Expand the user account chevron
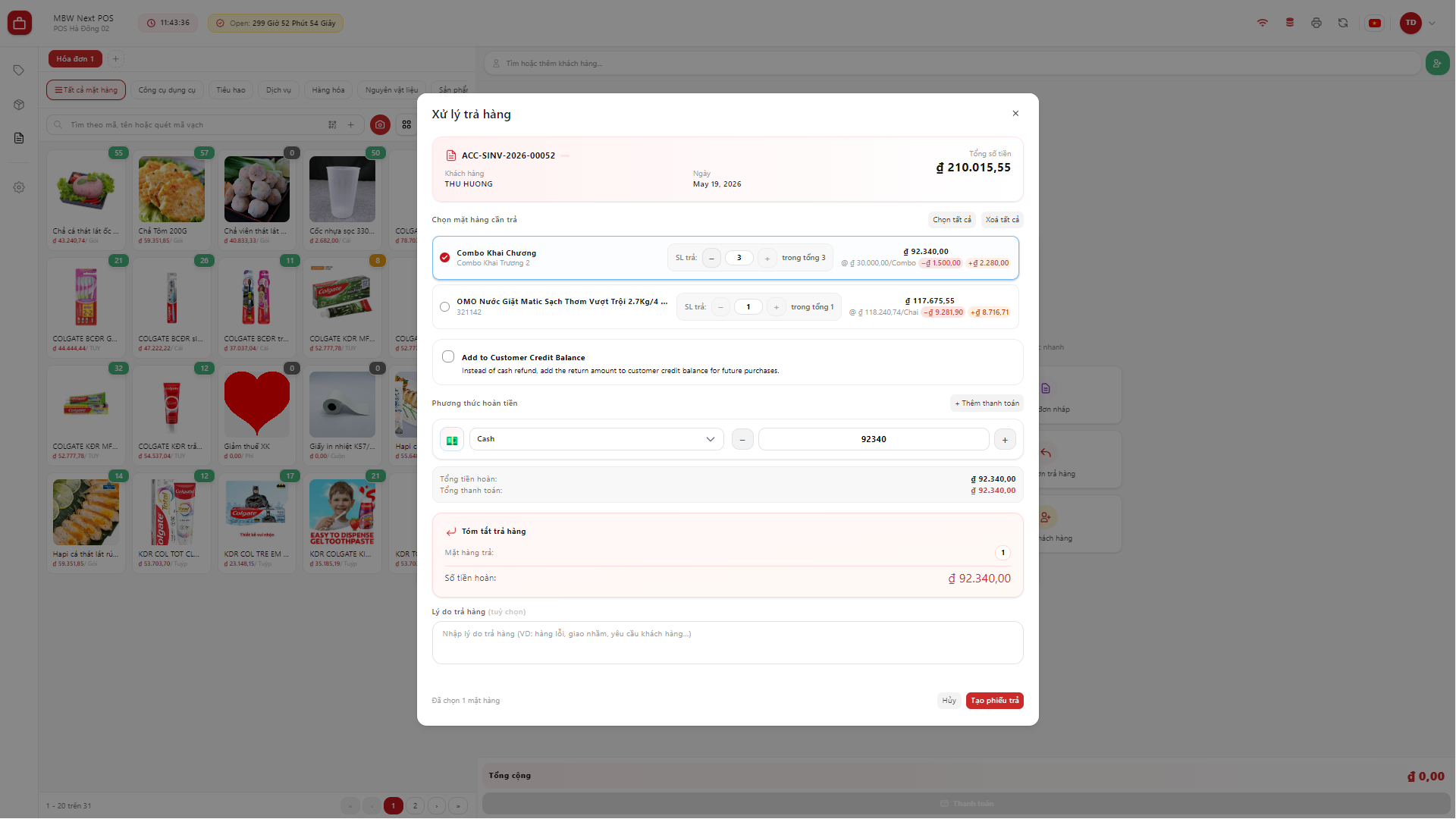The width and height of the screenshot is (1456, 819). (1432, 23)
